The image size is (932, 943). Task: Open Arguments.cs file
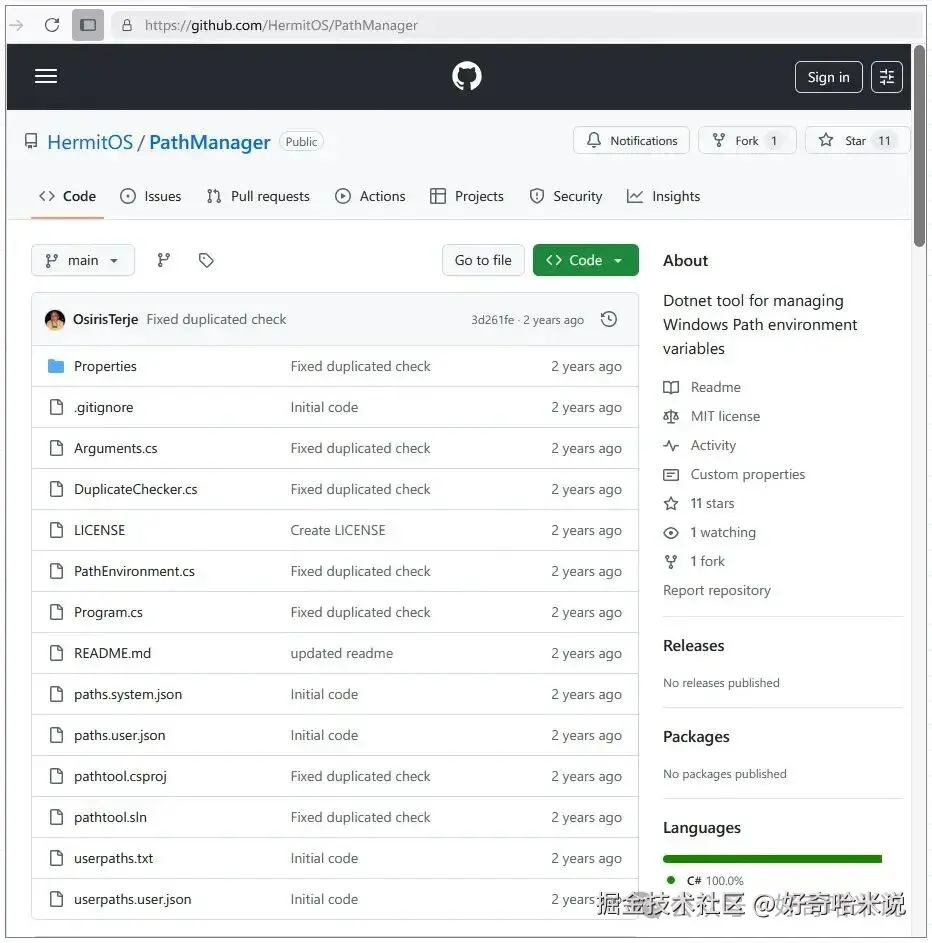pyautogui.click(x=115, y=449)
